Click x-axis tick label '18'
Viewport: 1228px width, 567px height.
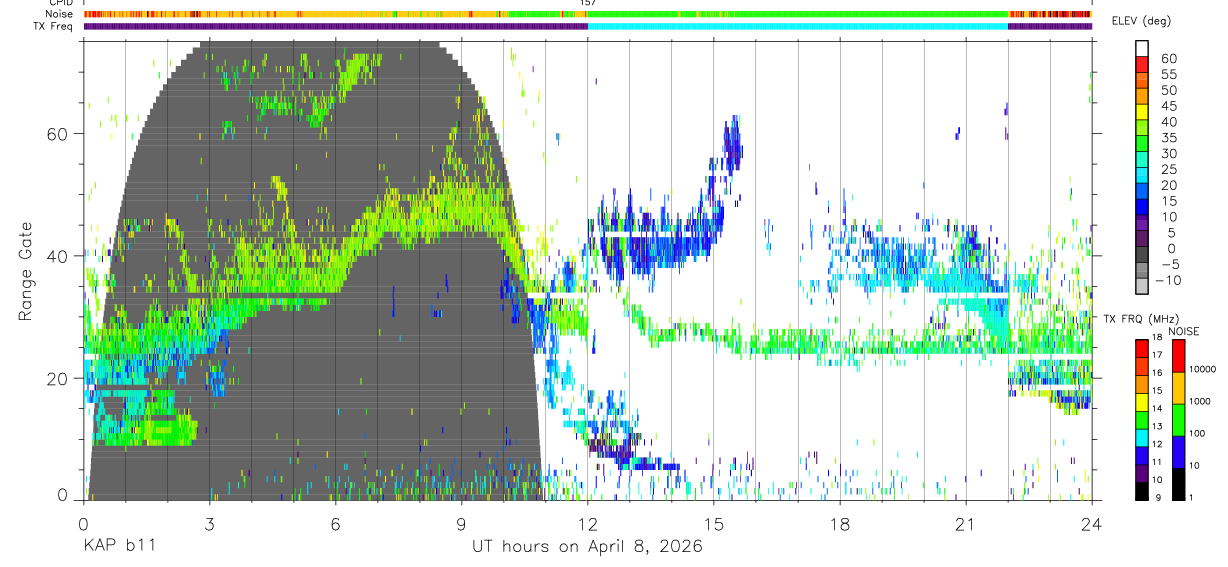tap(840, 524)
